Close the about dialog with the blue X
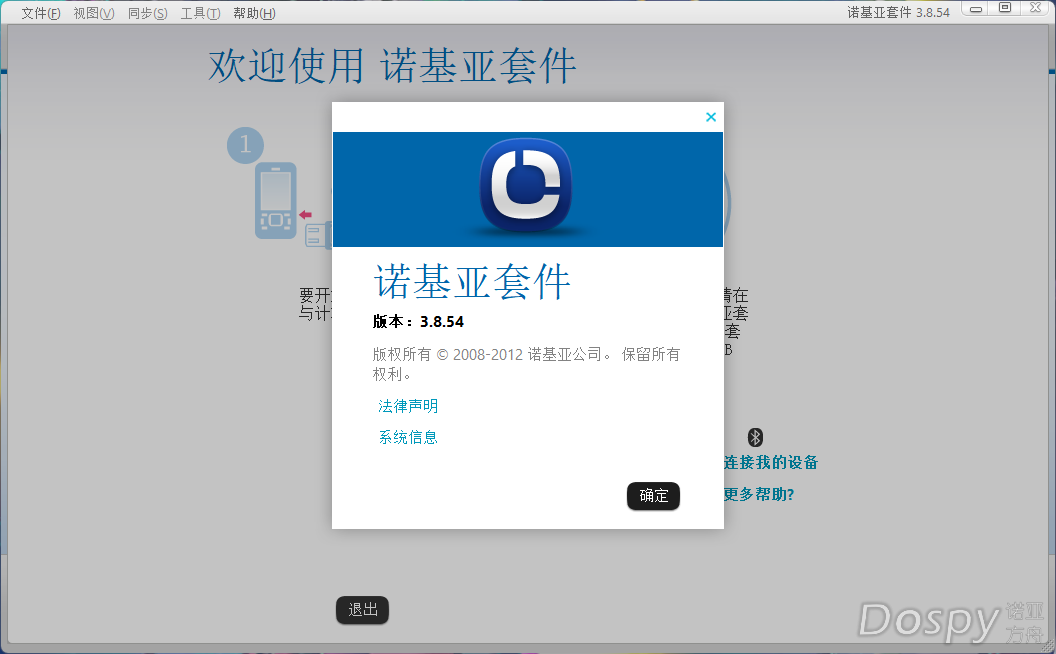 point(711,117)
